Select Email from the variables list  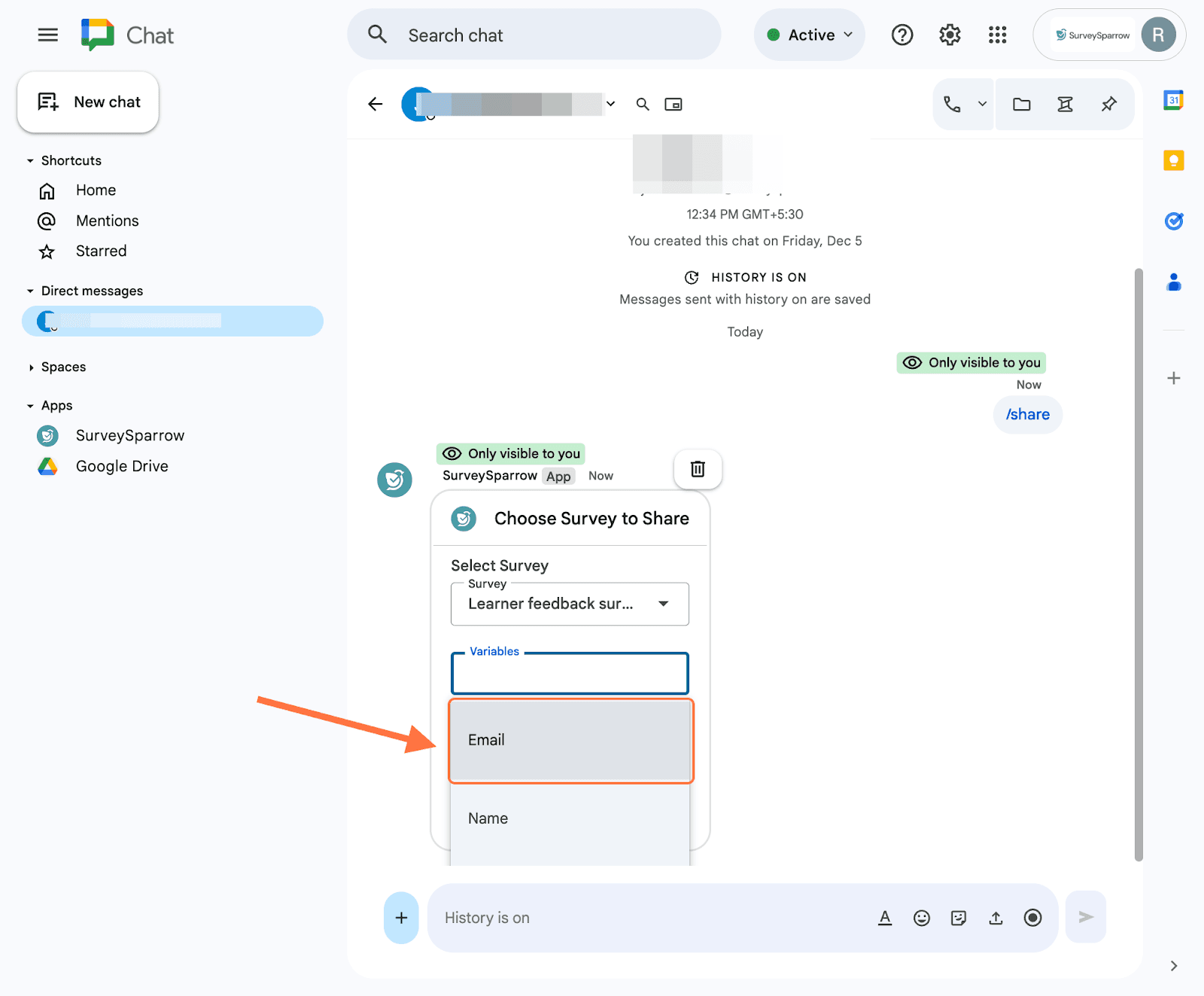click(570, 741)
